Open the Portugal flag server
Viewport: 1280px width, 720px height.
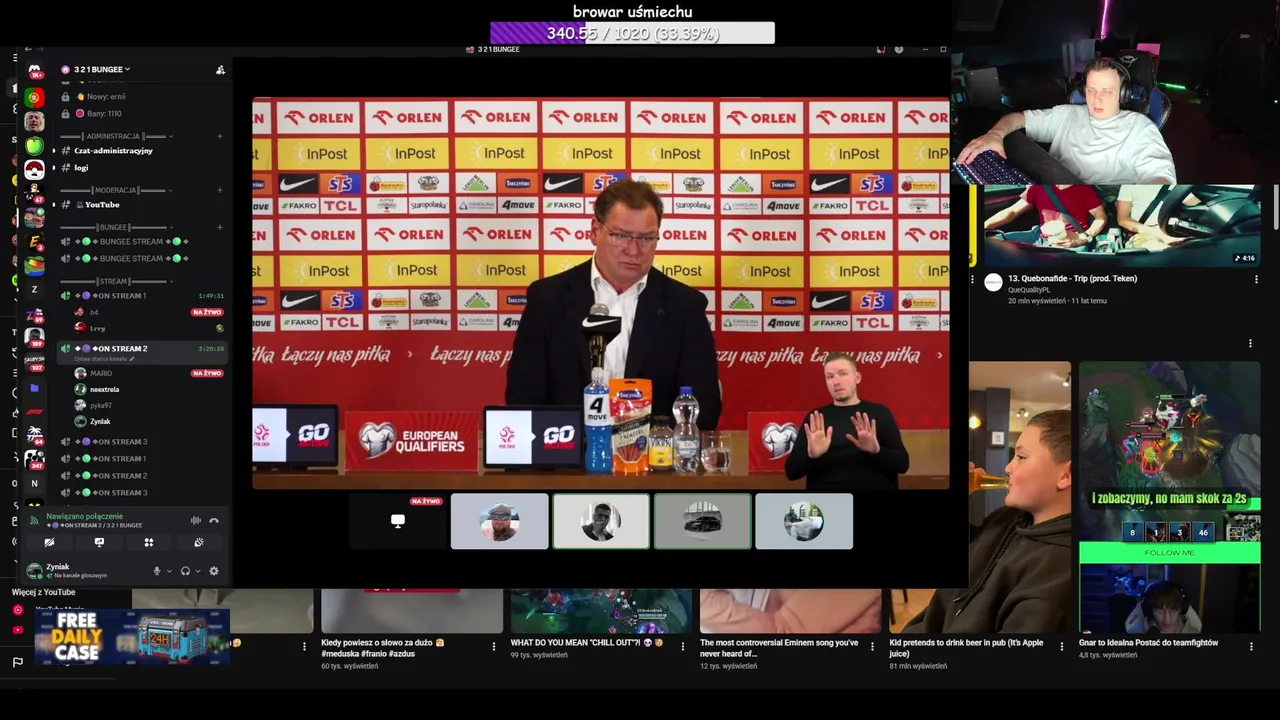click(34, 97)
